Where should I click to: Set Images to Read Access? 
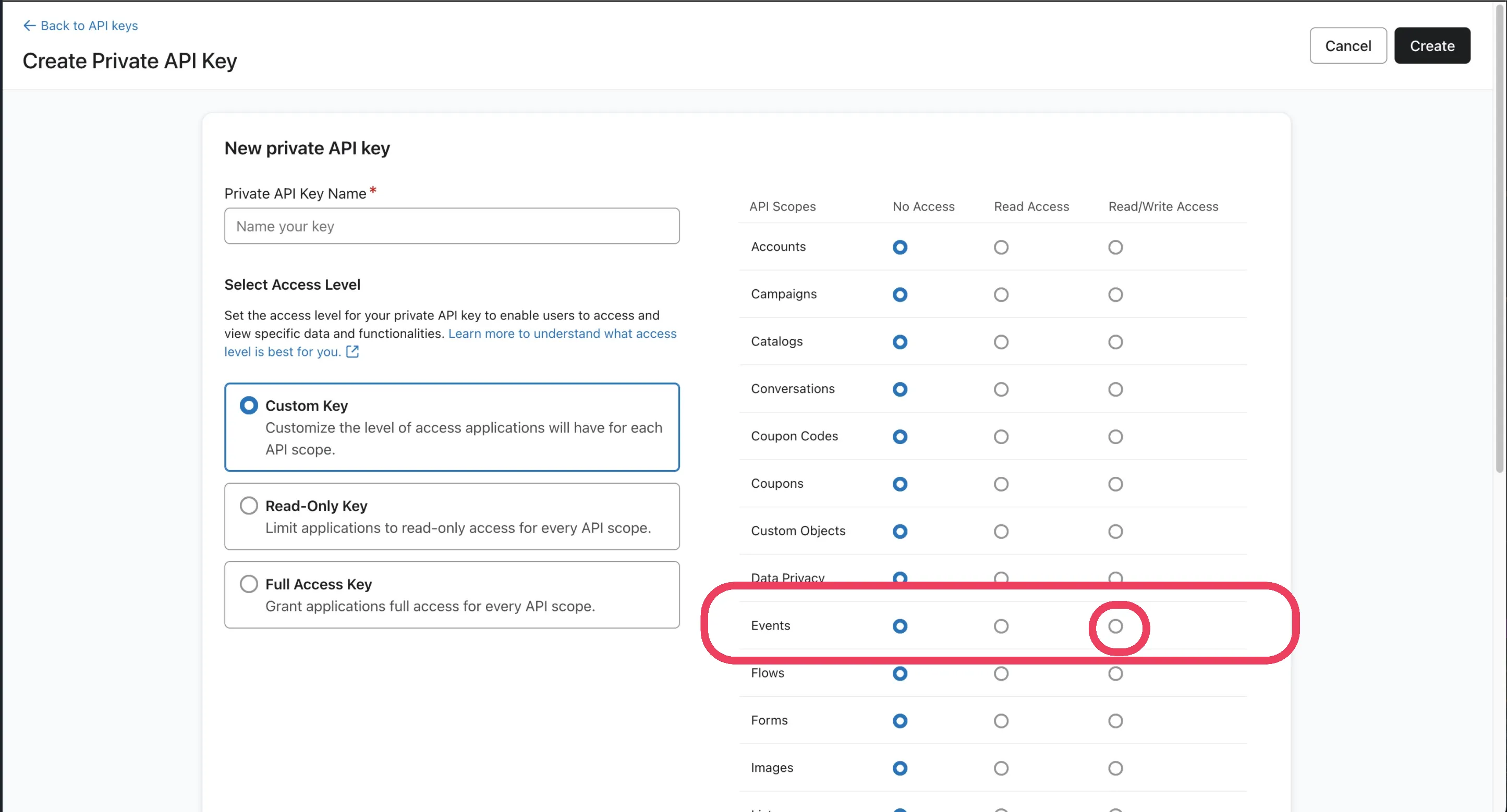1001,768
